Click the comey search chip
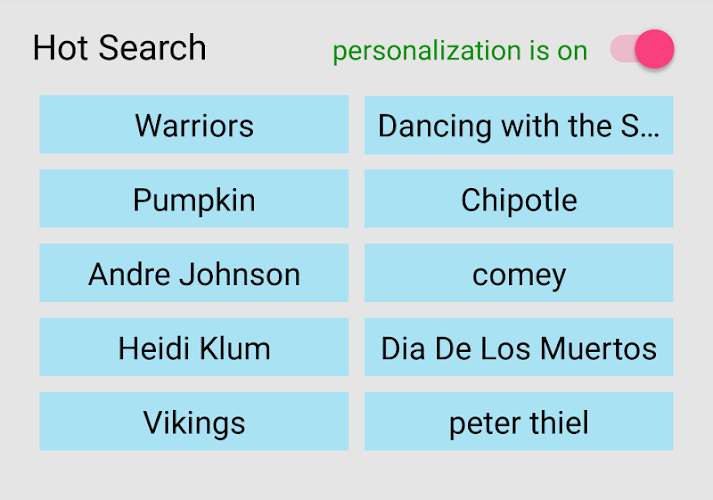 pos(518,273)
